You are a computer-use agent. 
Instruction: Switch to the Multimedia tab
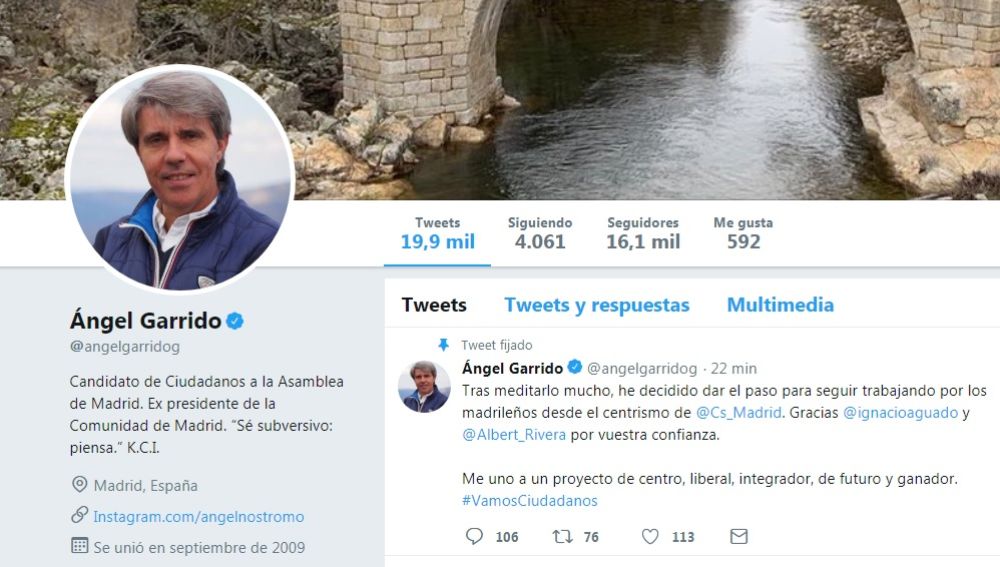click(x=780, y=305)
